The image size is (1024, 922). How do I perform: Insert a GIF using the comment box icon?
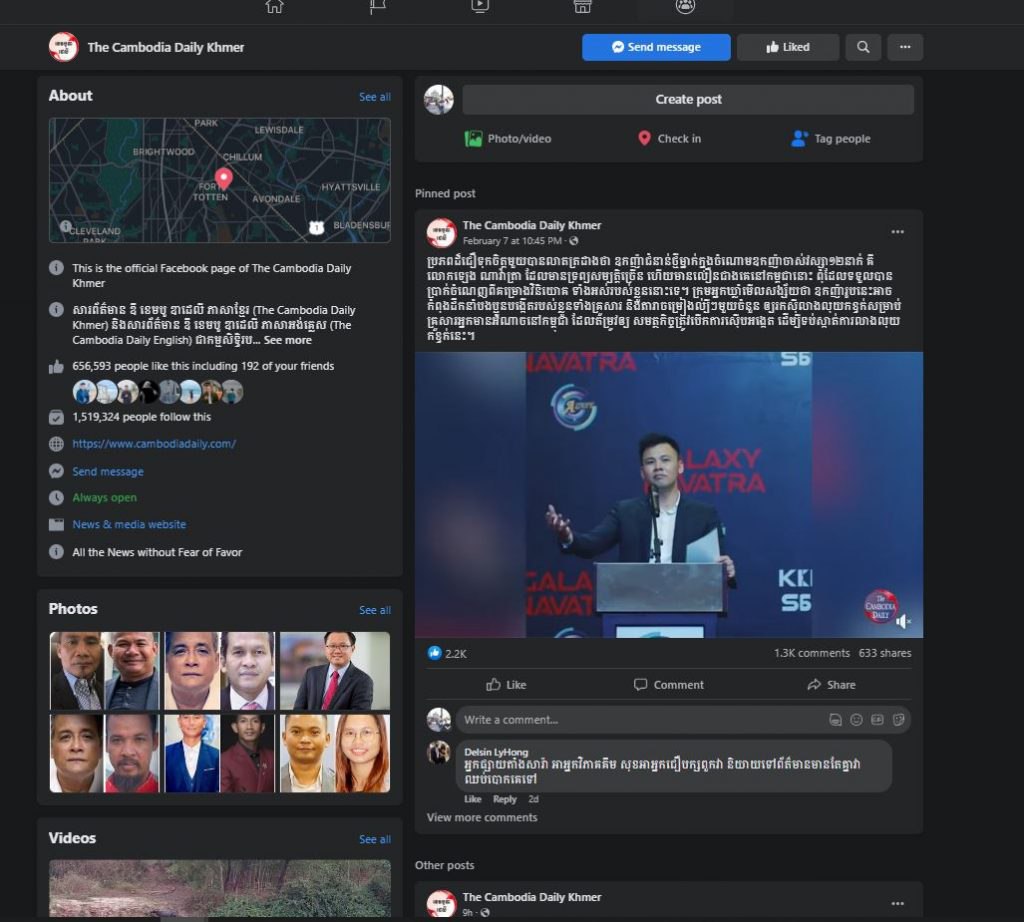point(877,720)
